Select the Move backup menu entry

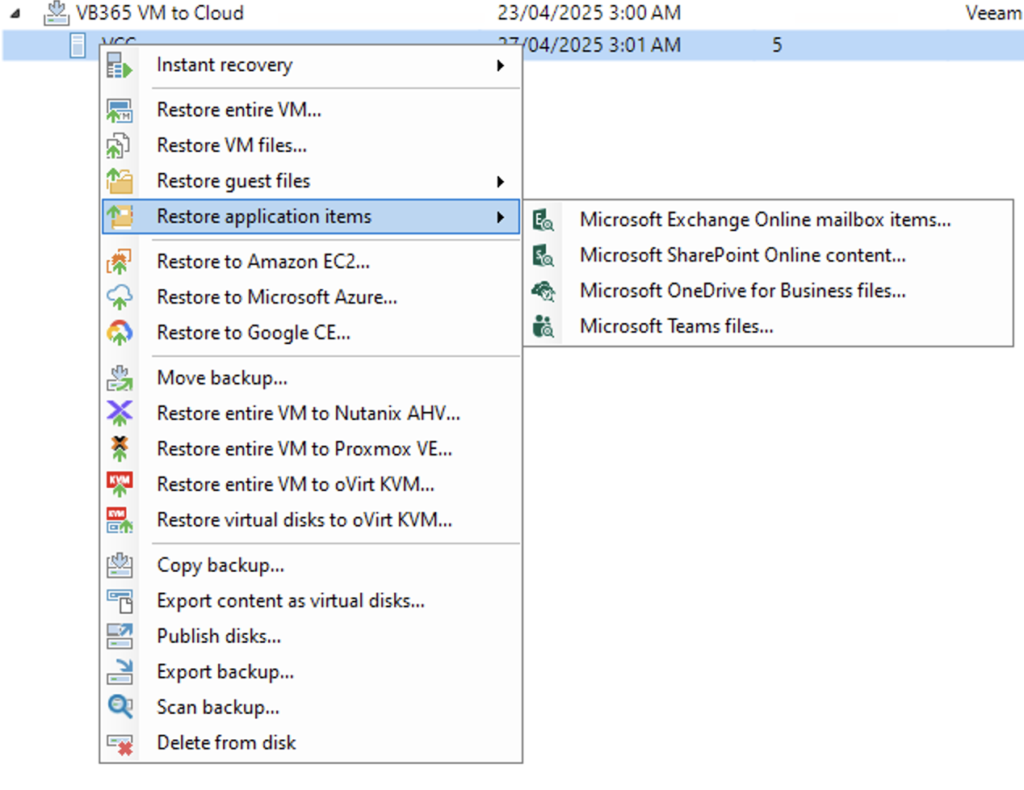pos(222,378)
